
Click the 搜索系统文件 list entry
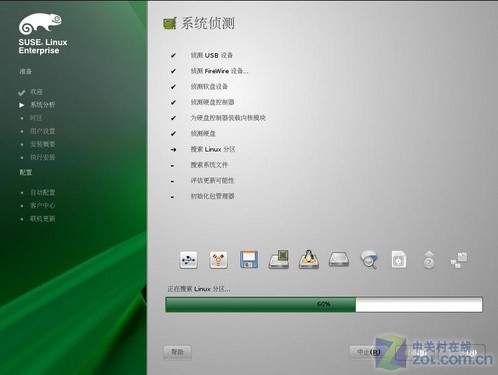coord(209,165)
